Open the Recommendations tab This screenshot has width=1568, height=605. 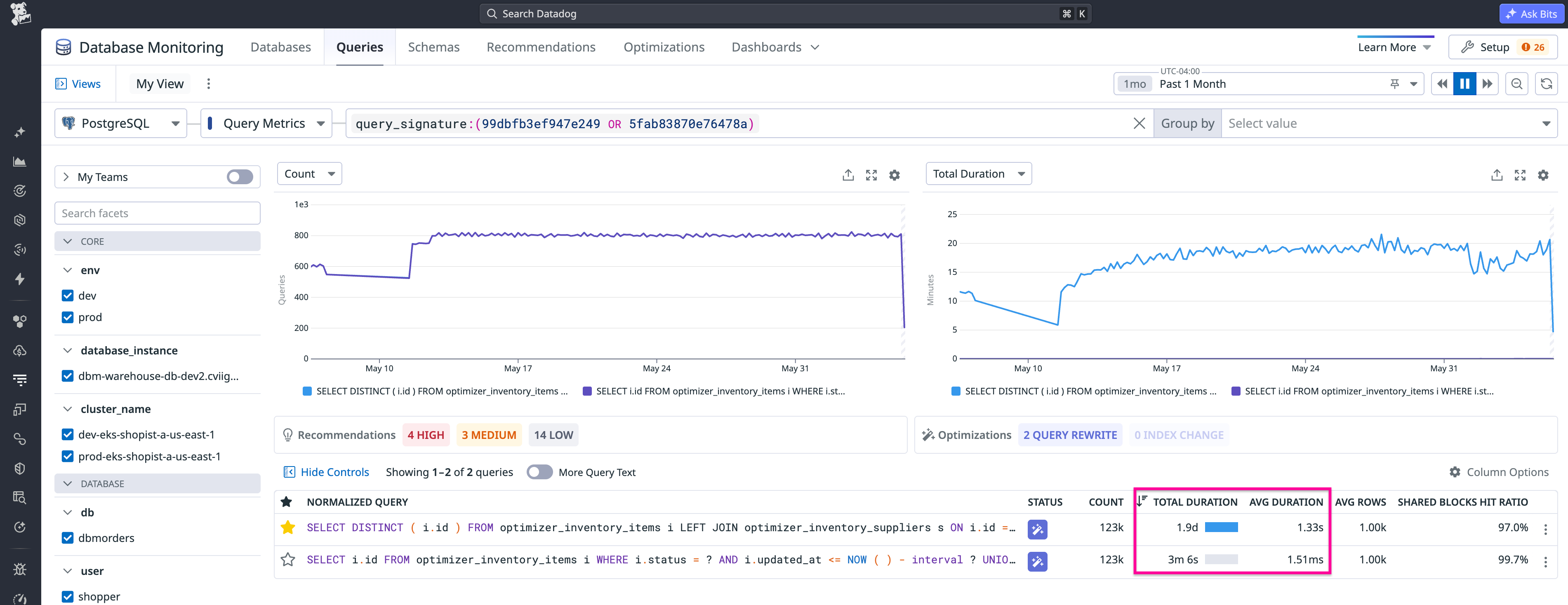541,47
